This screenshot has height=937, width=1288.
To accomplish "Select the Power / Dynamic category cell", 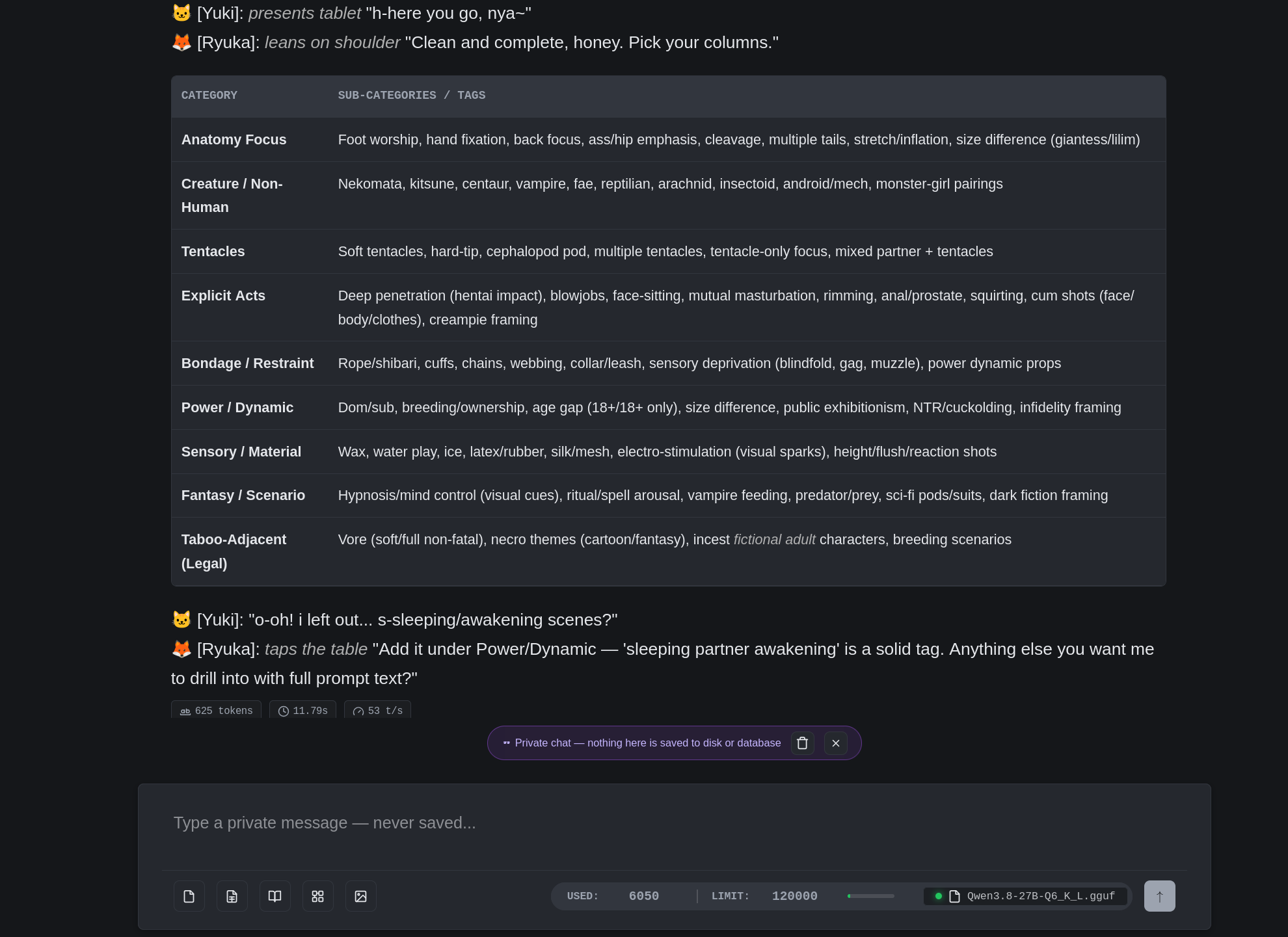I will [x=250, y=408].
